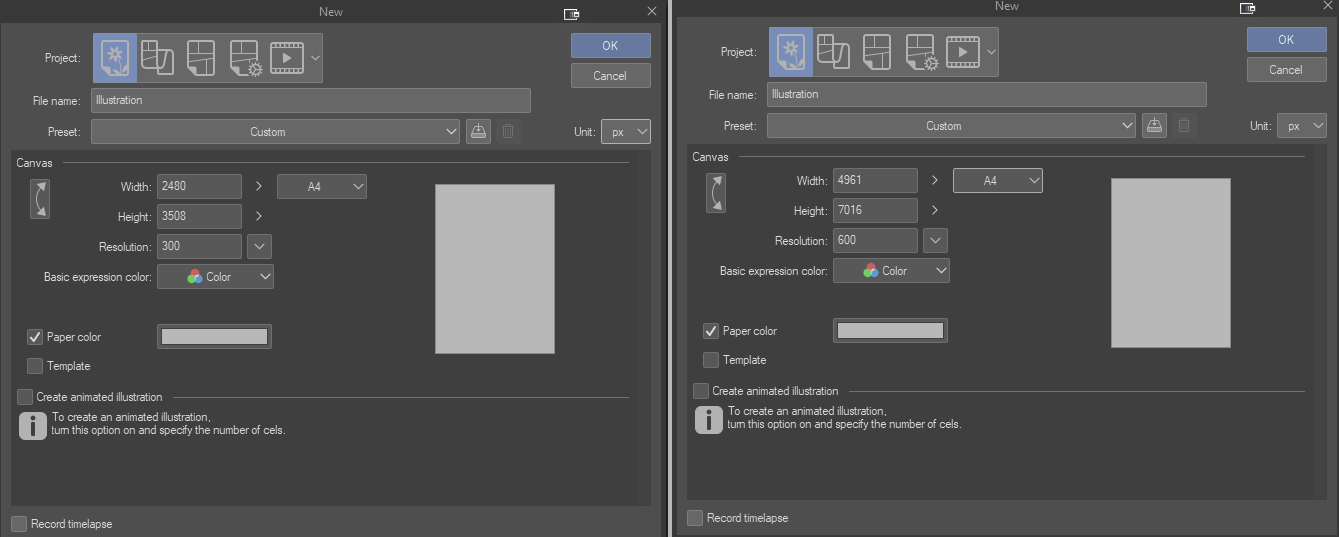This screenshot has width=1339, height=537.
Task: Click Cancel in the left dialog
Action: [611, 76]
